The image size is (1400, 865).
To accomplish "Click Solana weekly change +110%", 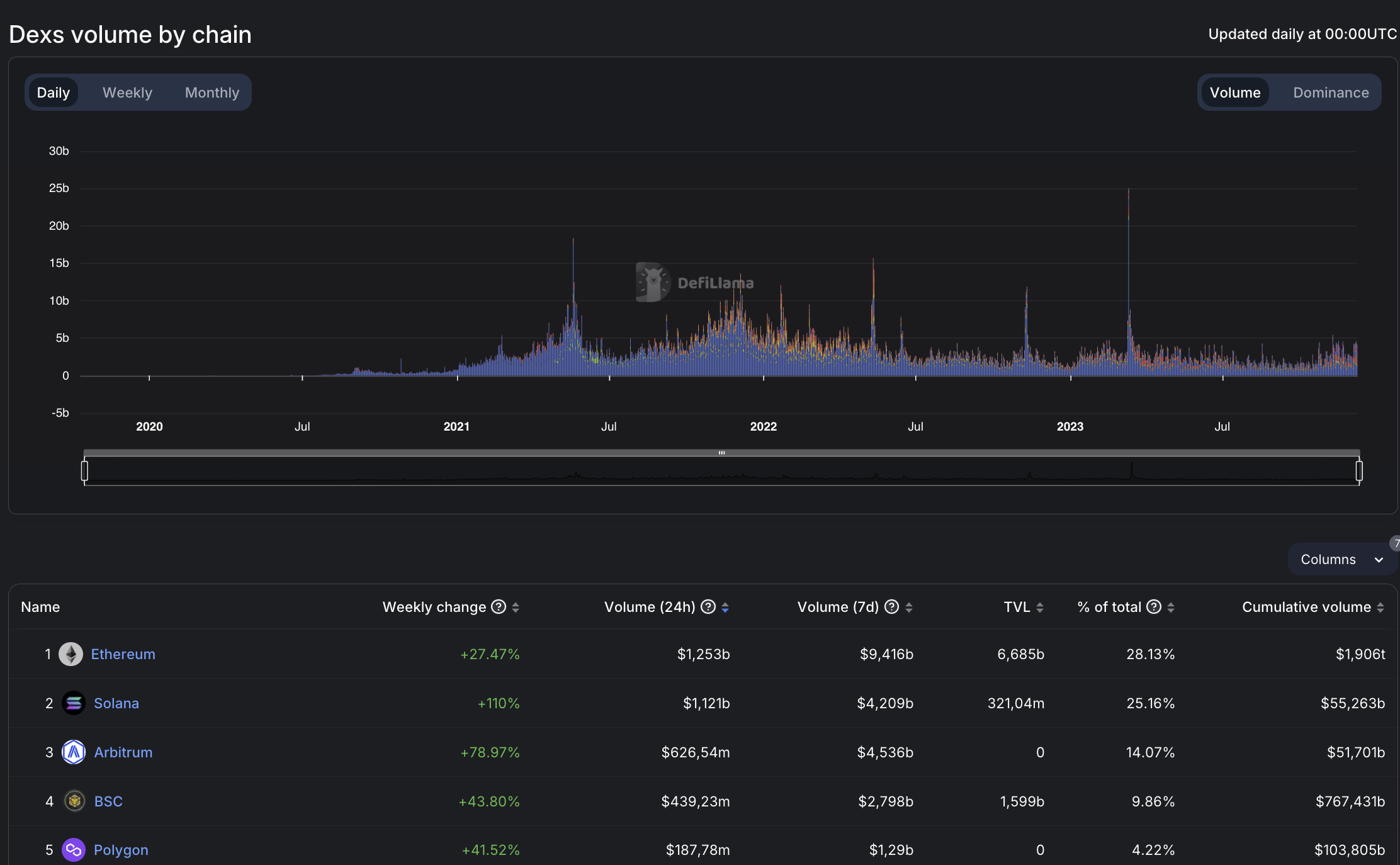I will pyautogui.click(x=499, y=703).
